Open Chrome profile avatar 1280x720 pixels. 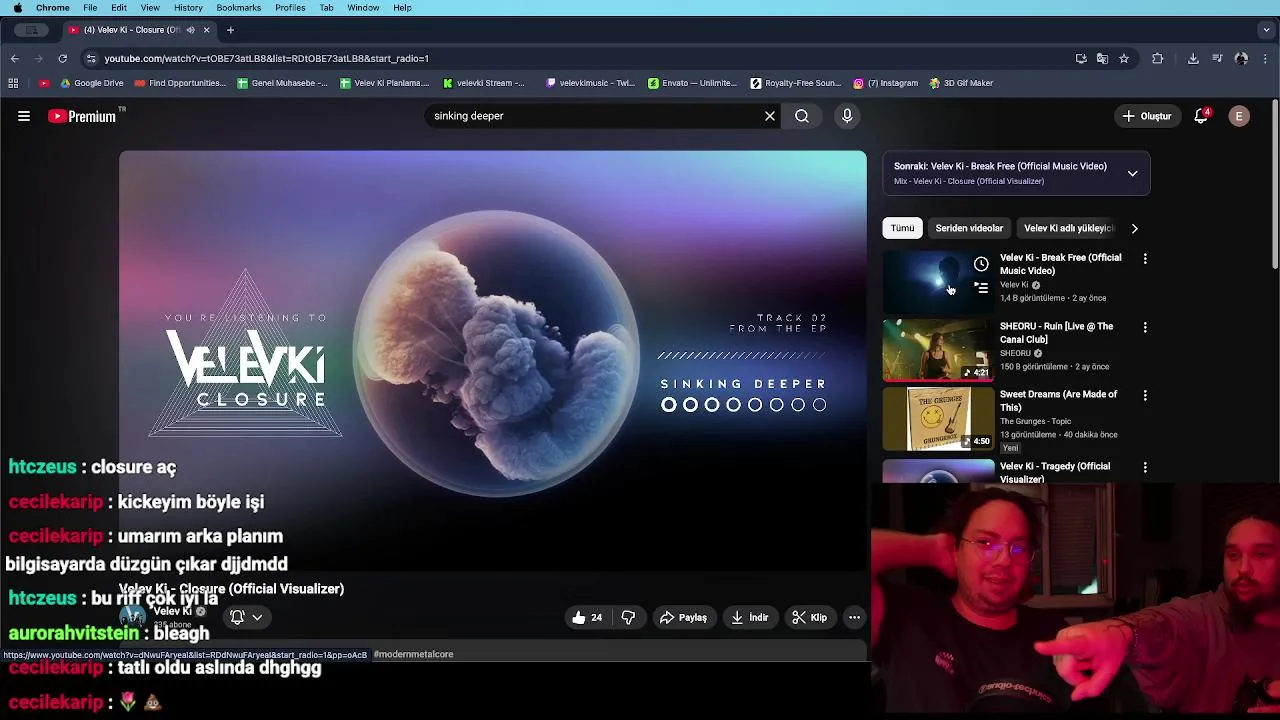click(x=1241, y=58)
